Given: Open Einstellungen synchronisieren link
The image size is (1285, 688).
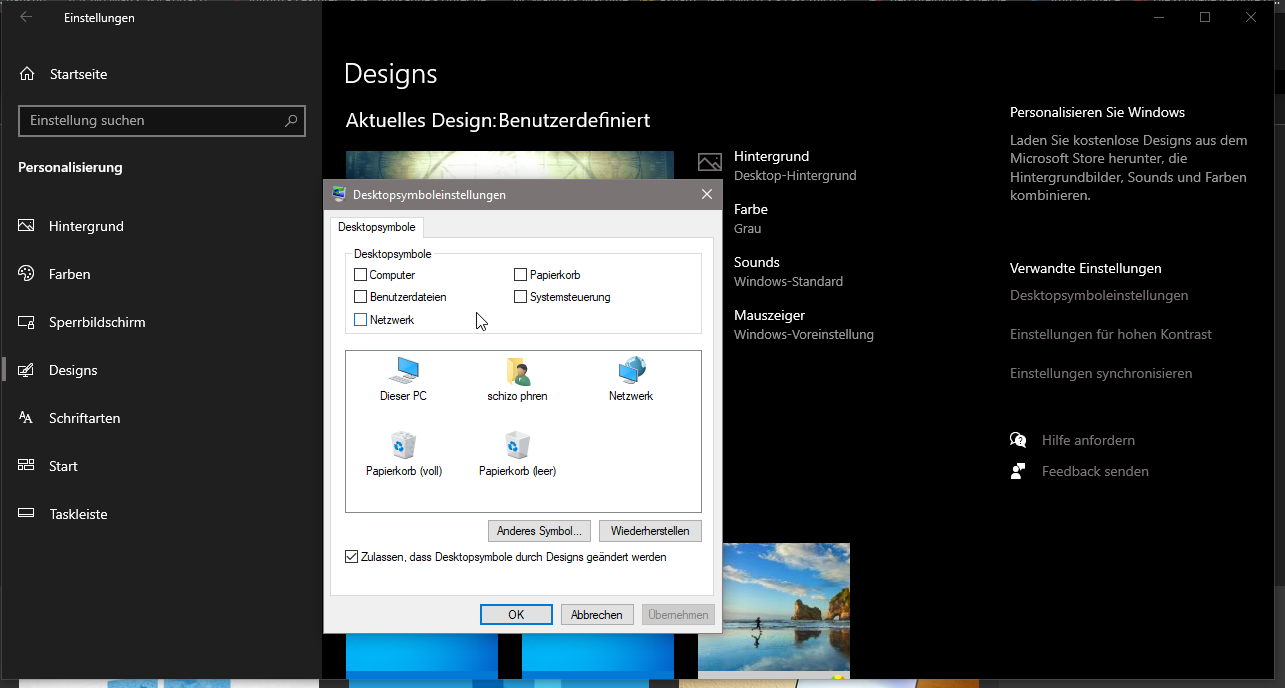Looking at the screenshot, I should point(1101,373).
